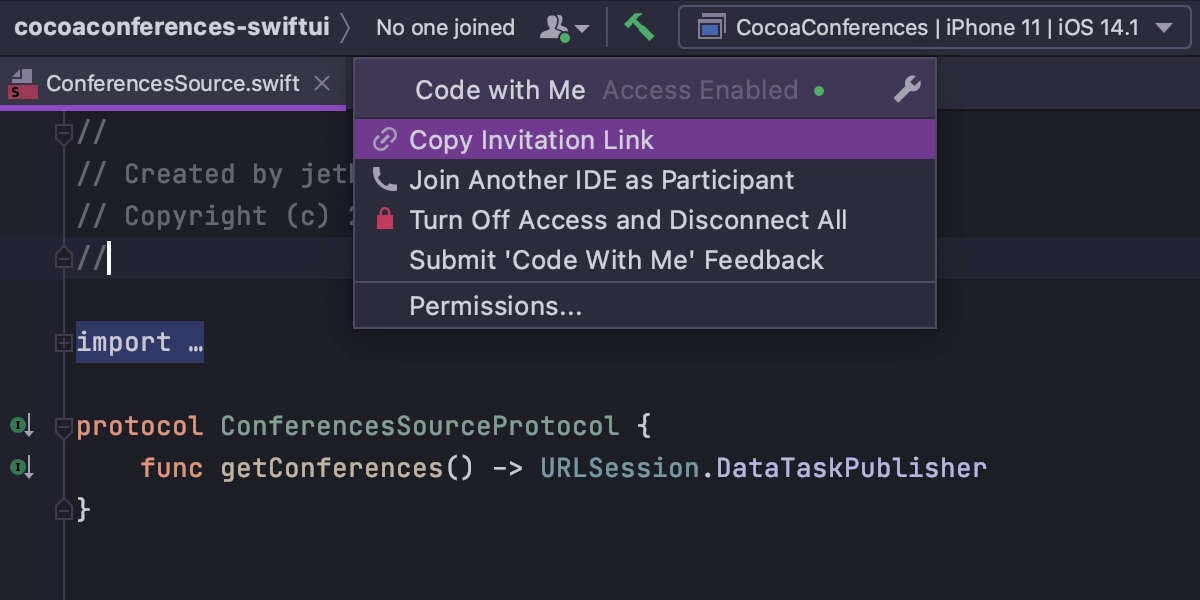The width and height of the screenshot is (1200, 600).
Task: Expand the folded import block
Action: click(x=63, y=343)
